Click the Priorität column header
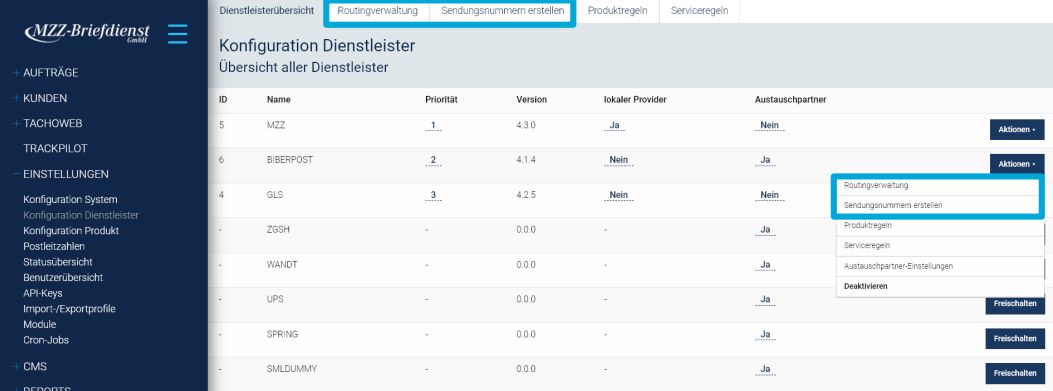 [441, 99]
